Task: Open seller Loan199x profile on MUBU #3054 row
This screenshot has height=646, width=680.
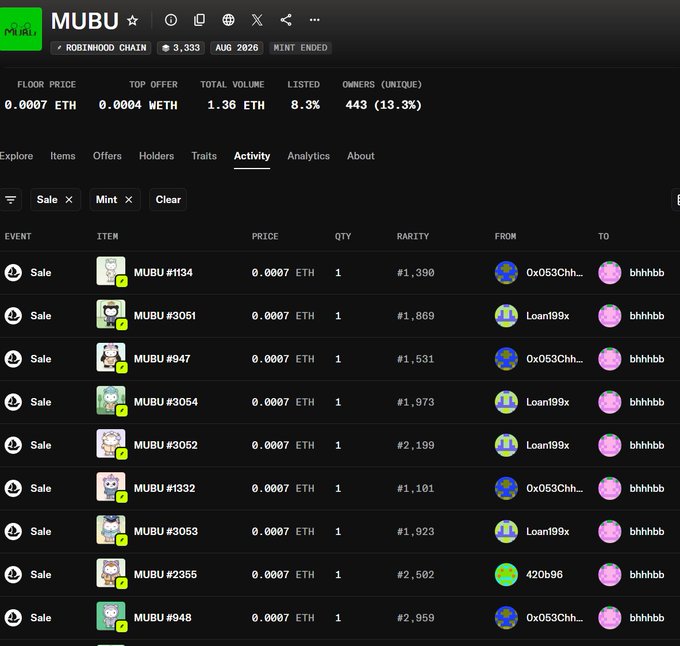Action: point(548,402)
